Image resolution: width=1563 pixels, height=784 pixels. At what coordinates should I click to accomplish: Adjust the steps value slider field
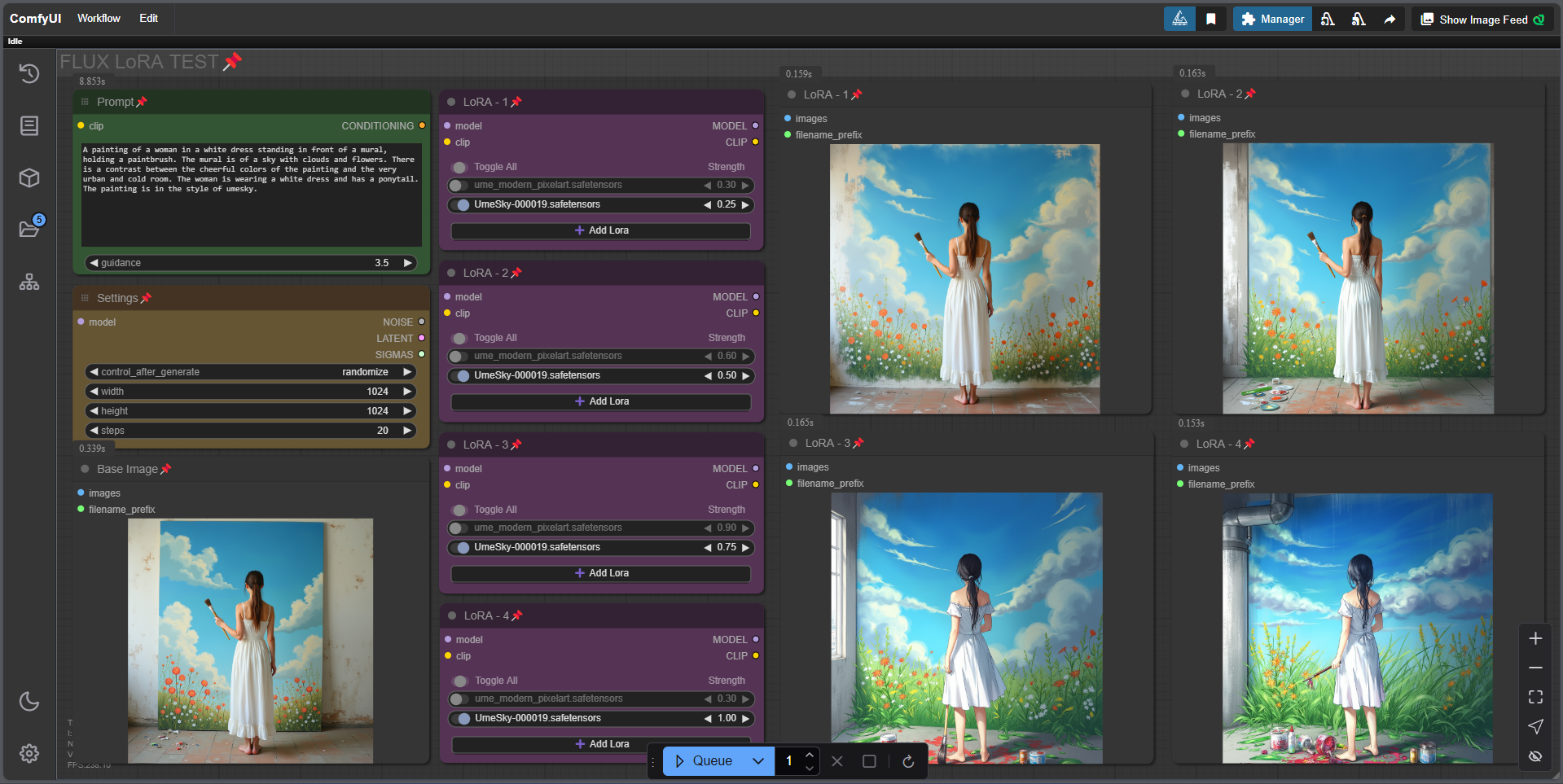point(251,431)
